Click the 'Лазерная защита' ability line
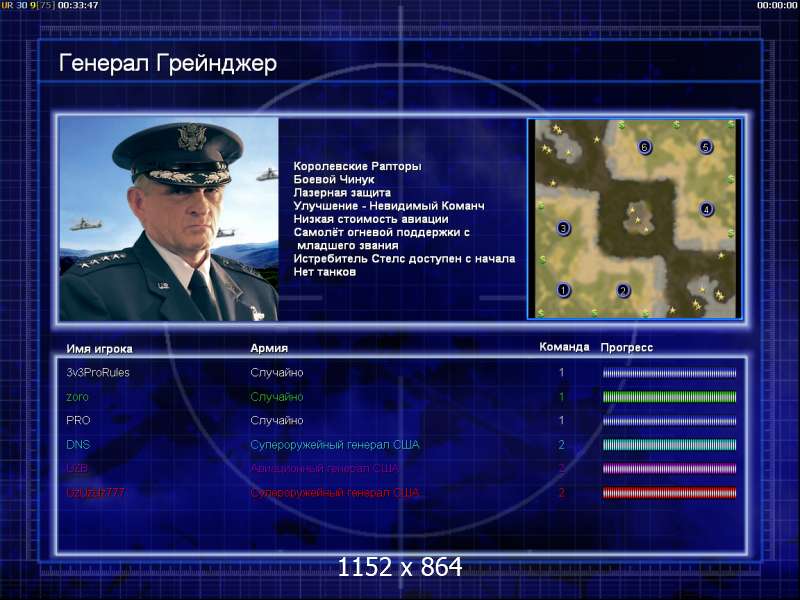The image size is (800, 600). (x=342, y=193)
